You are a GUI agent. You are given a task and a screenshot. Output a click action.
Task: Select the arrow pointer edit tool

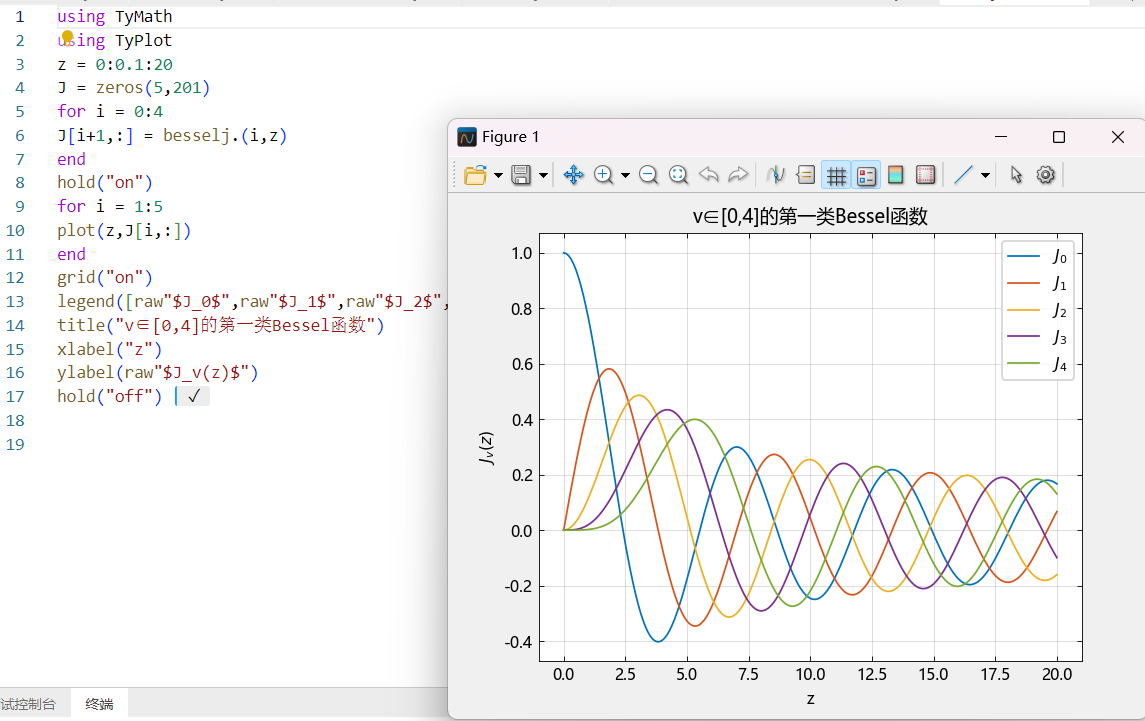pyautogui.click(x=1016, y=175)
